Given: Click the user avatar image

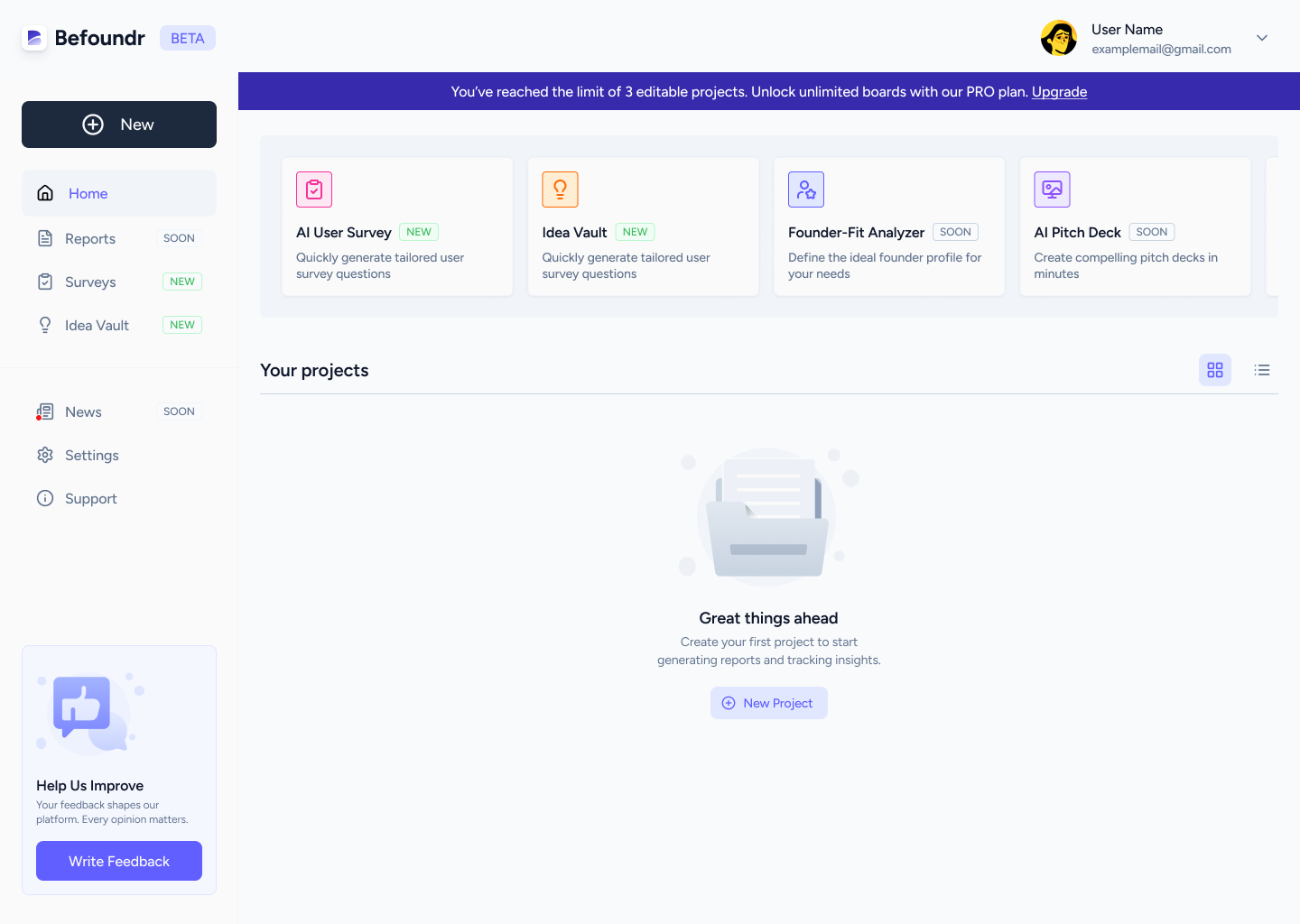Looking at the screenshot, I should pyautogui.click(x=1058, y=38).
